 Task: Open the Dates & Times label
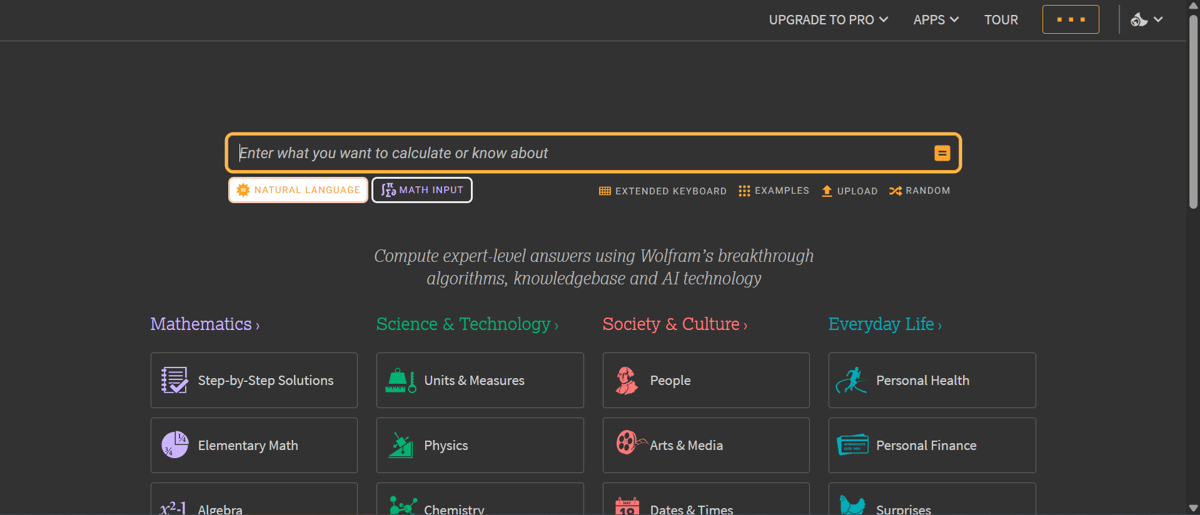(692, 509)
